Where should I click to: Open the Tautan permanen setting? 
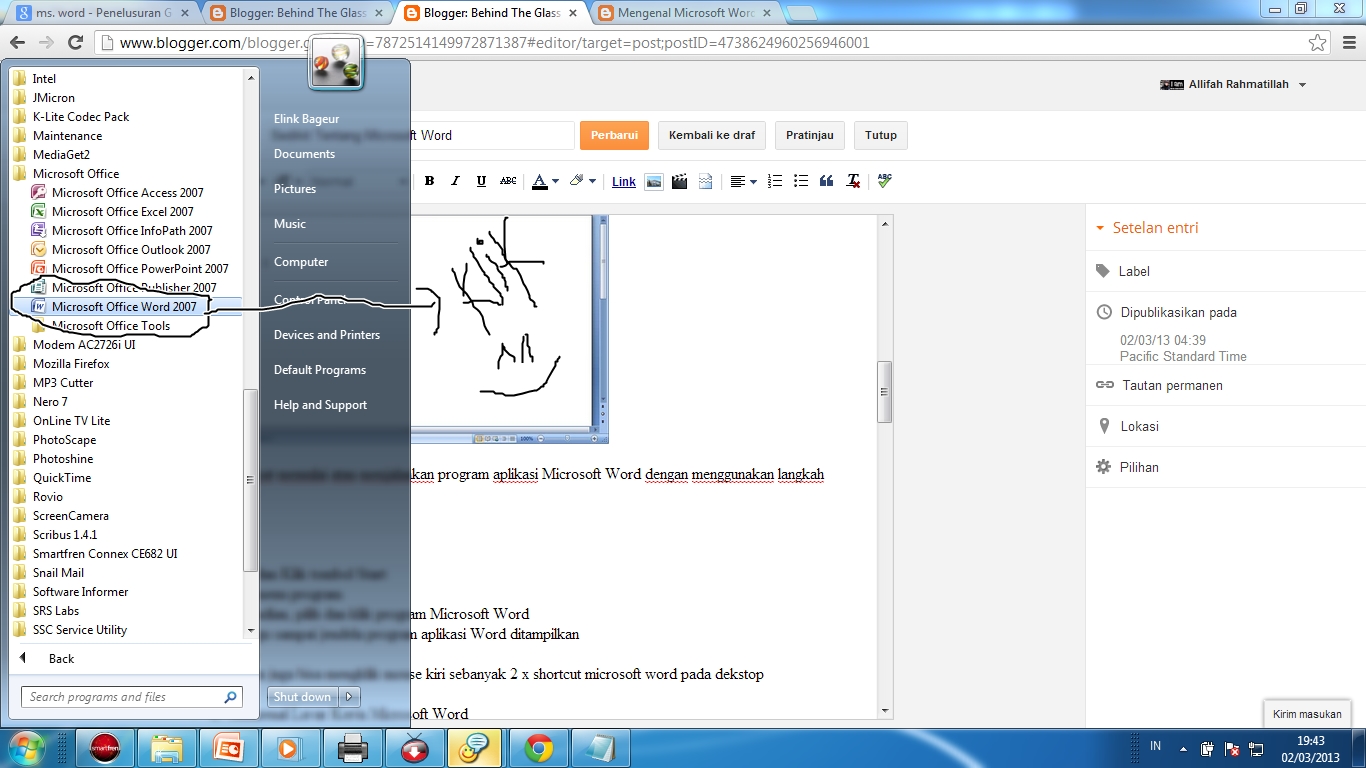[1172, 386]
